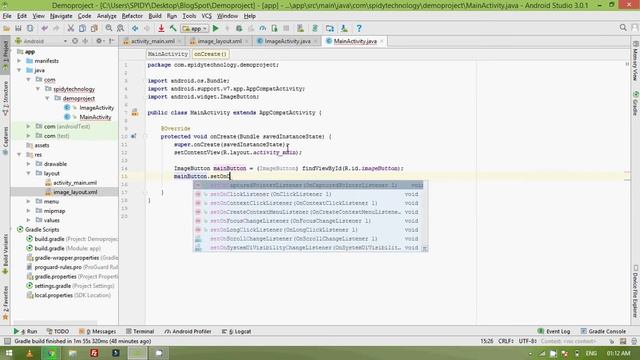Navigate Back with blue arrow

click(135, 29)
